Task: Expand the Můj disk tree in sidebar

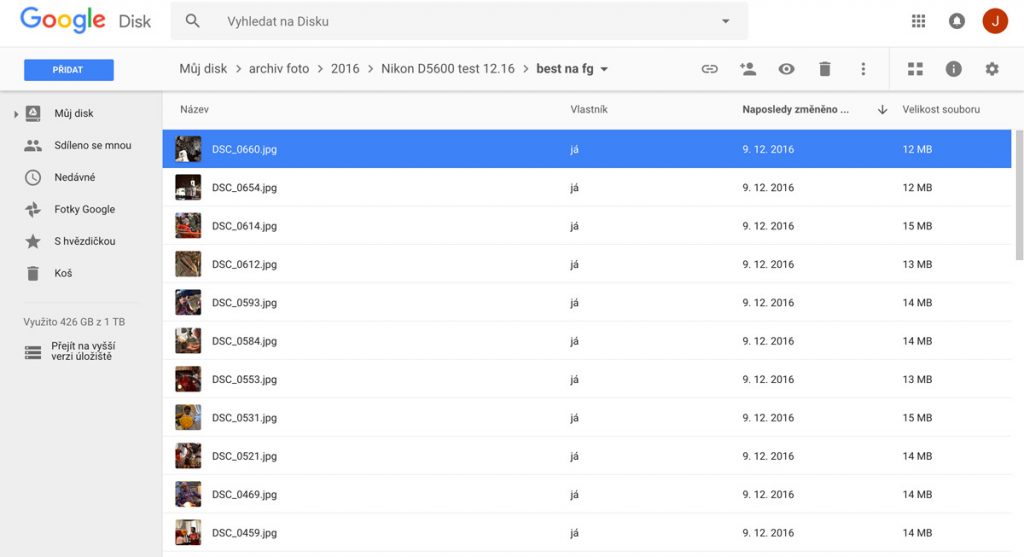Action: click(x=16, y=114)
